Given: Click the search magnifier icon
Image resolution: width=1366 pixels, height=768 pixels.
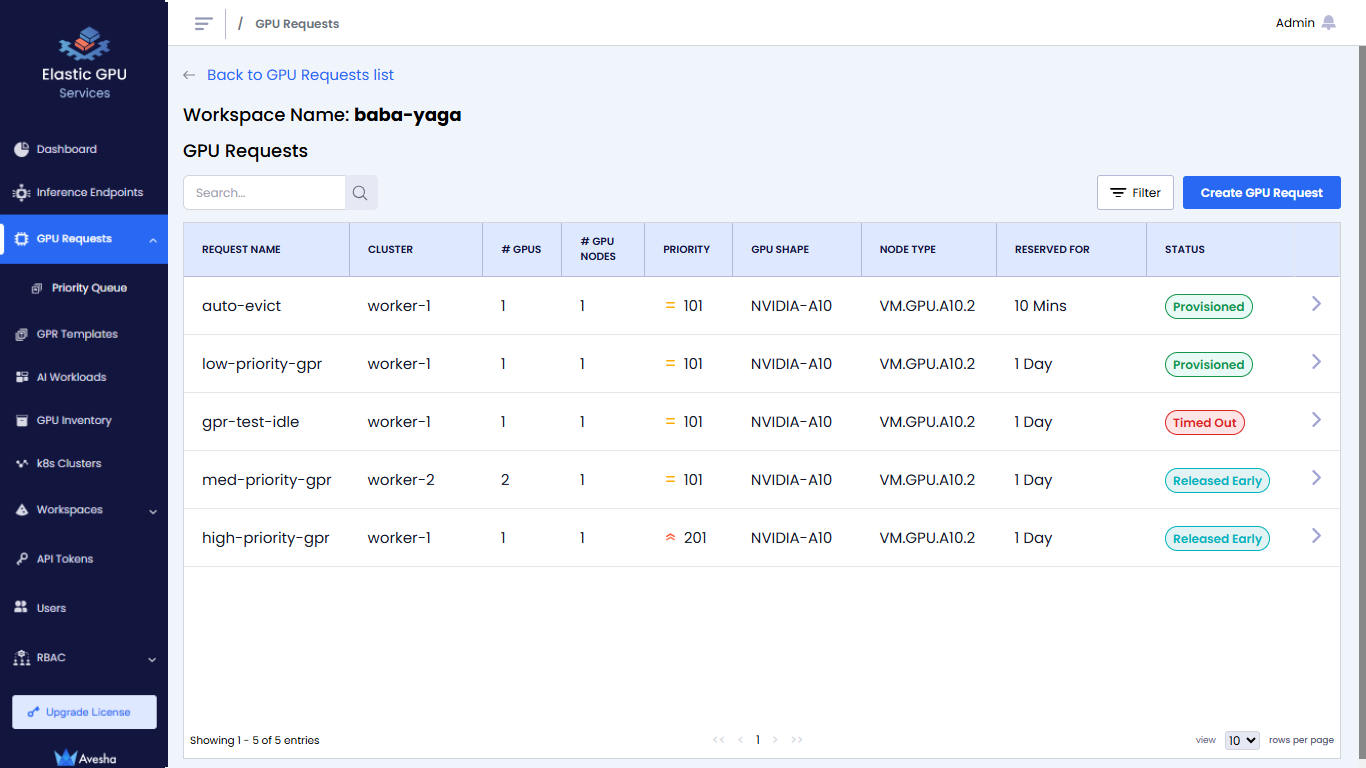Looking at the screenshot, I should pyautogui.click(x=361, y=193).
